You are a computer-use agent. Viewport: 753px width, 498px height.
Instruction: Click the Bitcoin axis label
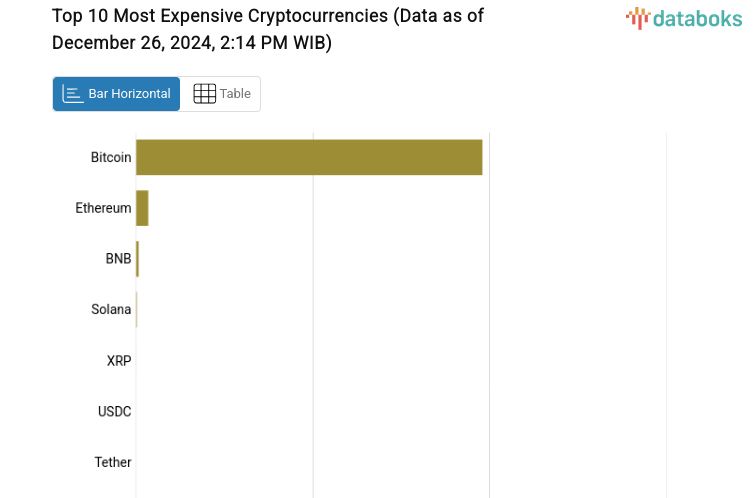[111, 157]
